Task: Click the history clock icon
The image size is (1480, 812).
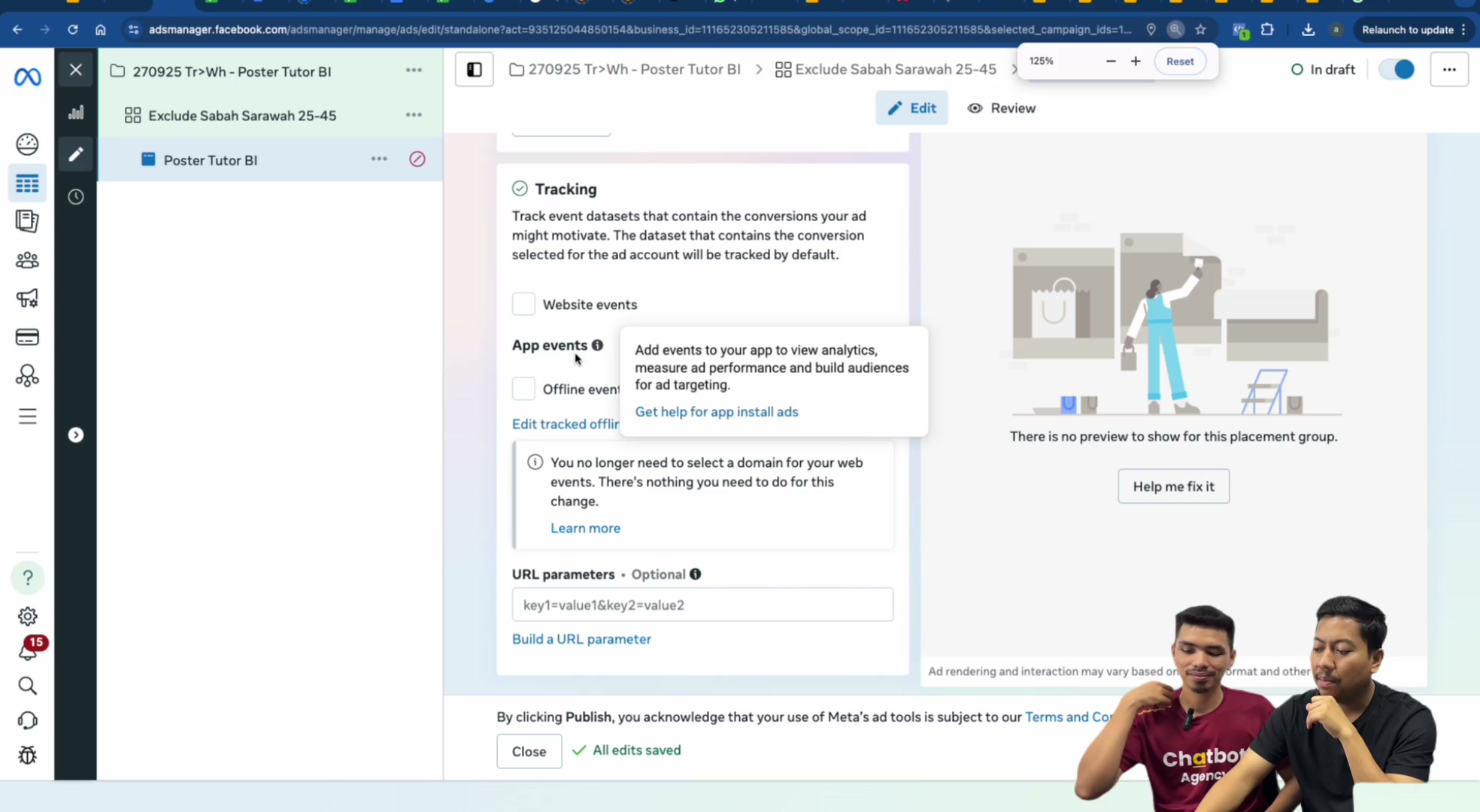Action: click(76, 197)
